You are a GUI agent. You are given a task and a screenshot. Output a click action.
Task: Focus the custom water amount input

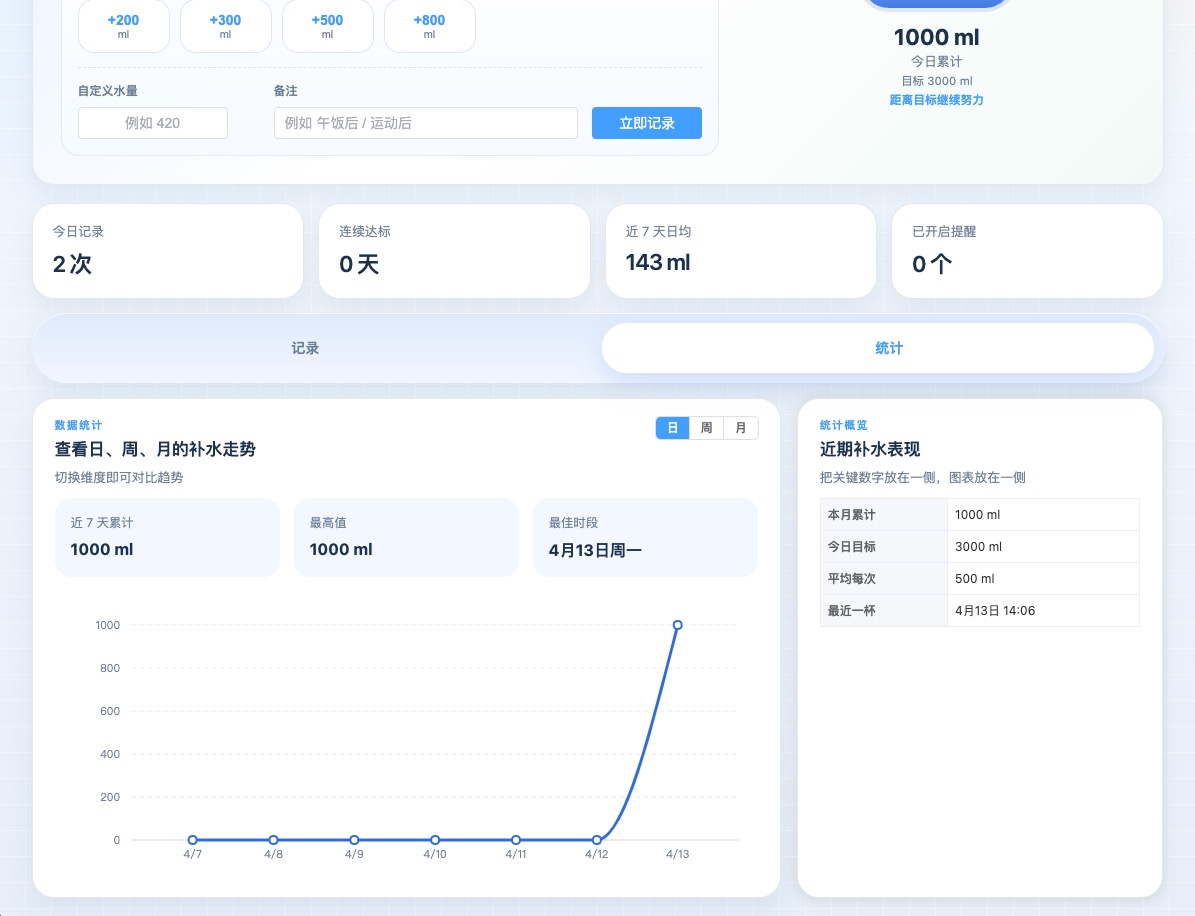point(153,123)
